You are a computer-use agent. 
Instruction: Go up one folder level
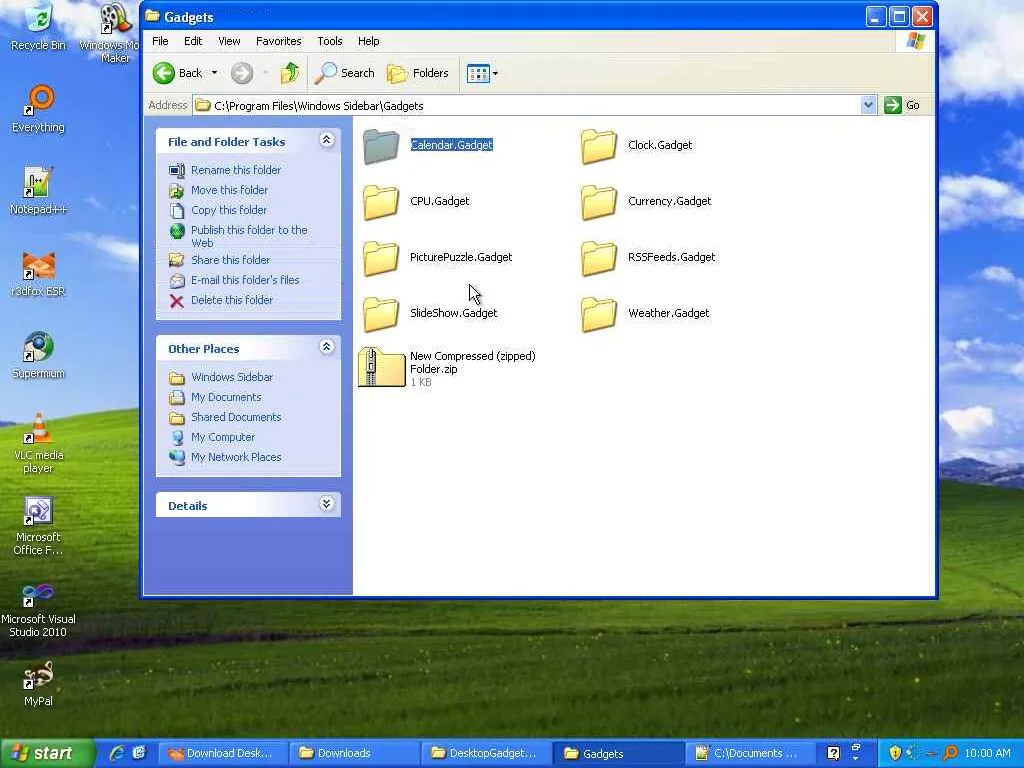tap(289, 73)
